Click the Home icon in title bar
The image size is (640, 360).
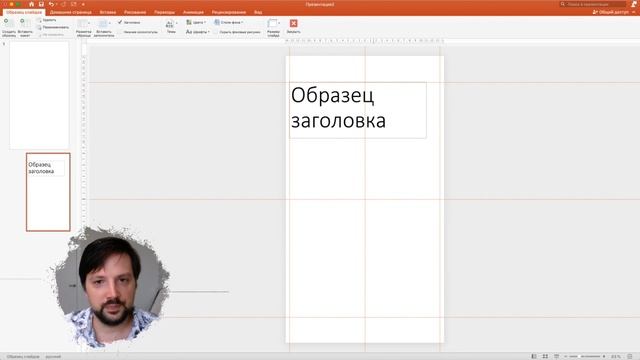coord(31,4)
